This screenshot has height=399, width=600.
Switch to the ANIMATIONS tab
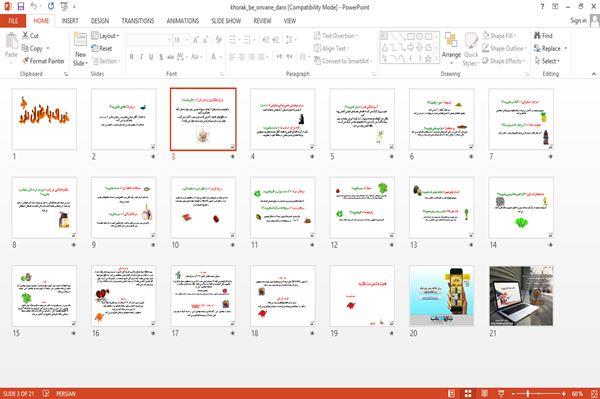pyautogui.click(x=183, y=21)
